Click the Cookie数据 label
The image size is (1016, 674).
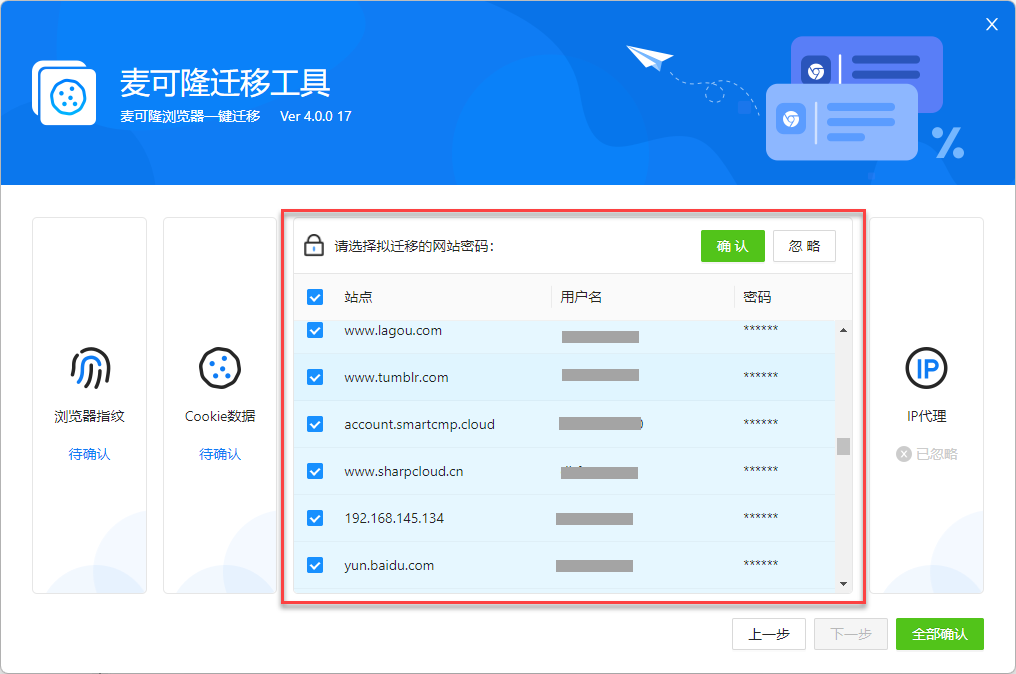point(220,416)
